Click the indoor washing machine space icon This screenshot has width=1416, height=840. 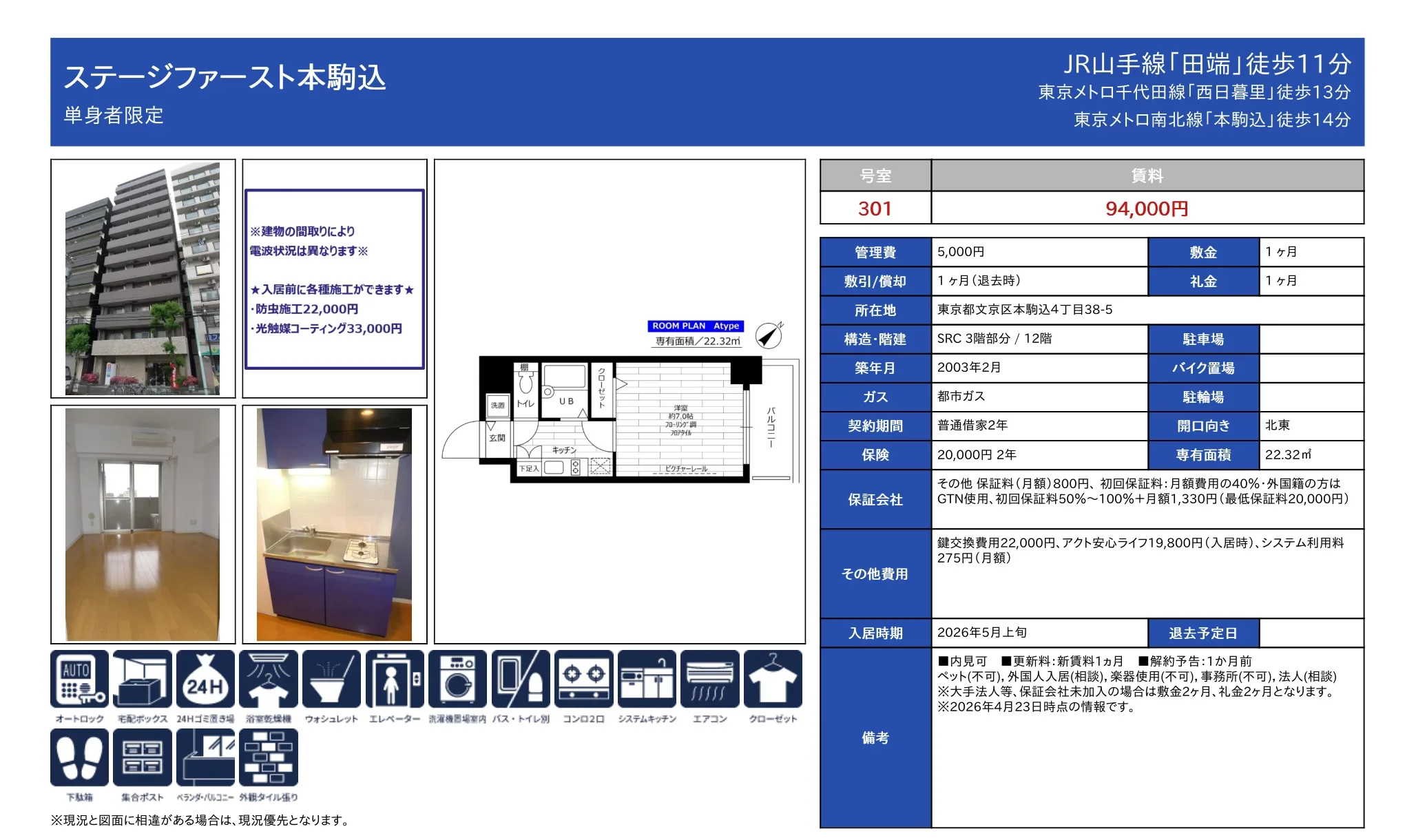coord(457,679)
